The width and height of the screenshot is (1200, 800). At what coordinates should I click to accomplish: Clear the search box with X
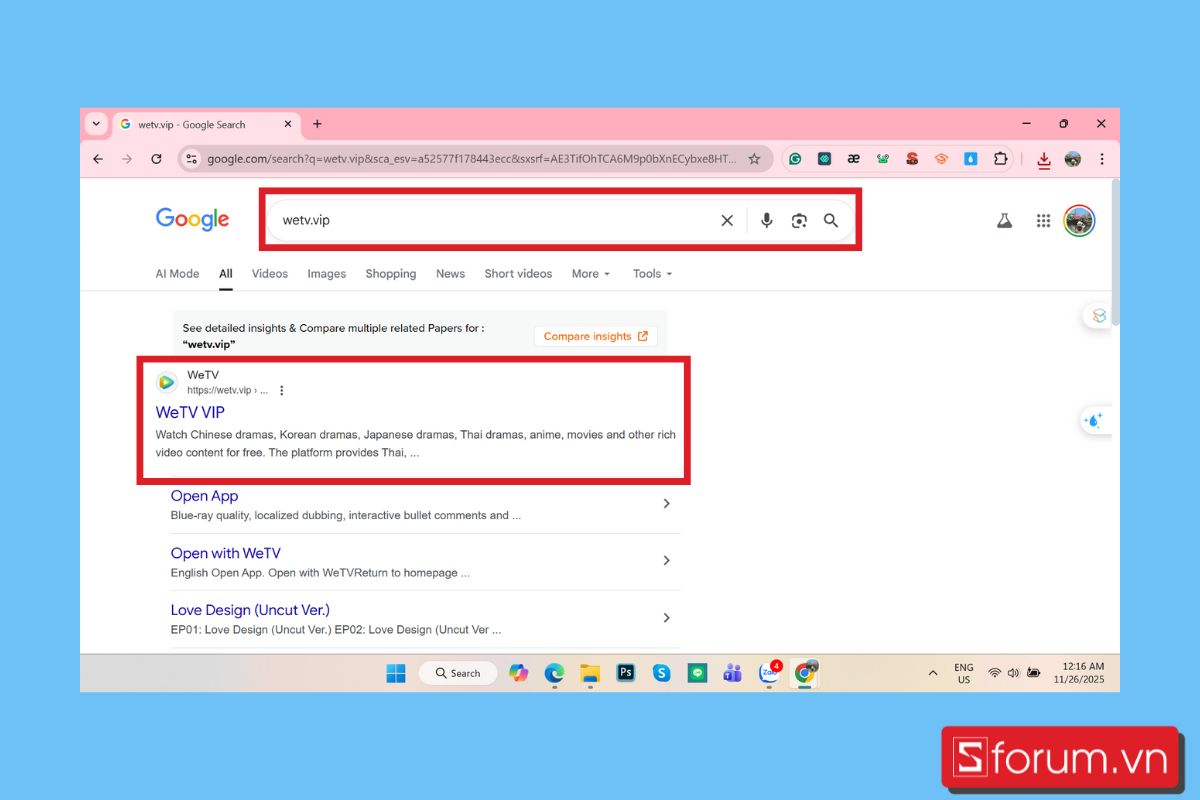tap(727, 221)
